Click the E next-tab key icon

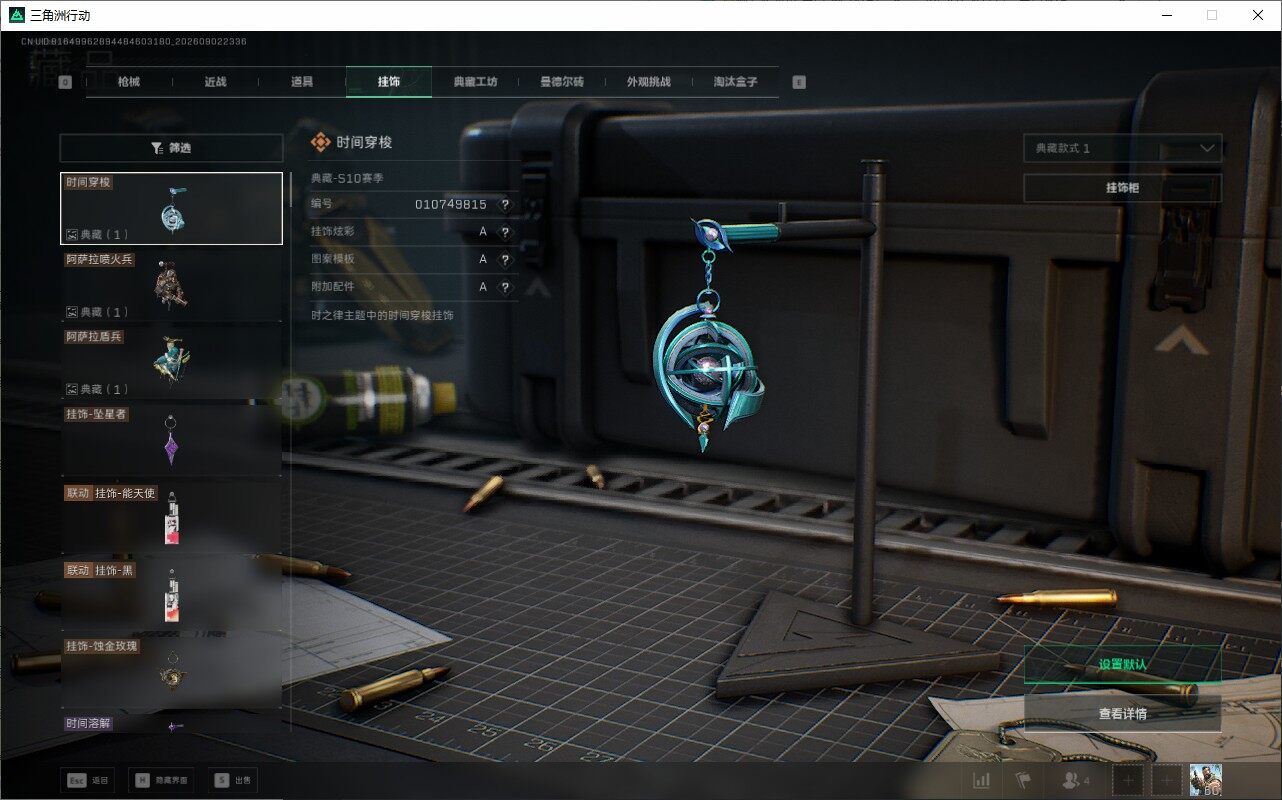pos(798,83)
